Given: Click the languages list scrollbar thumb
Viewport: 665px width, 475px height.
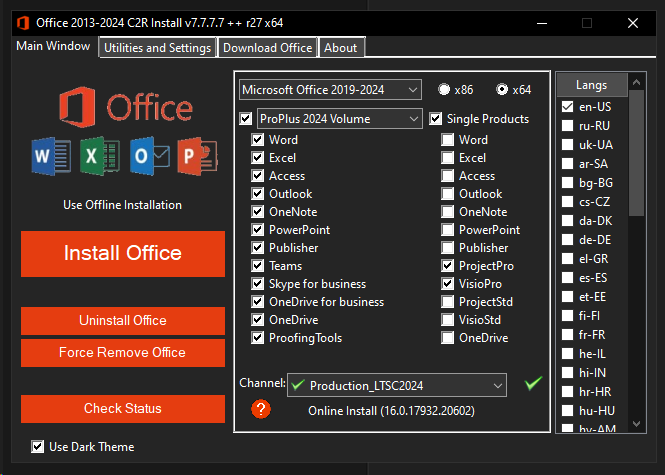Looking at the screenshot, I should pyautogui.click(x=637, y=153).
